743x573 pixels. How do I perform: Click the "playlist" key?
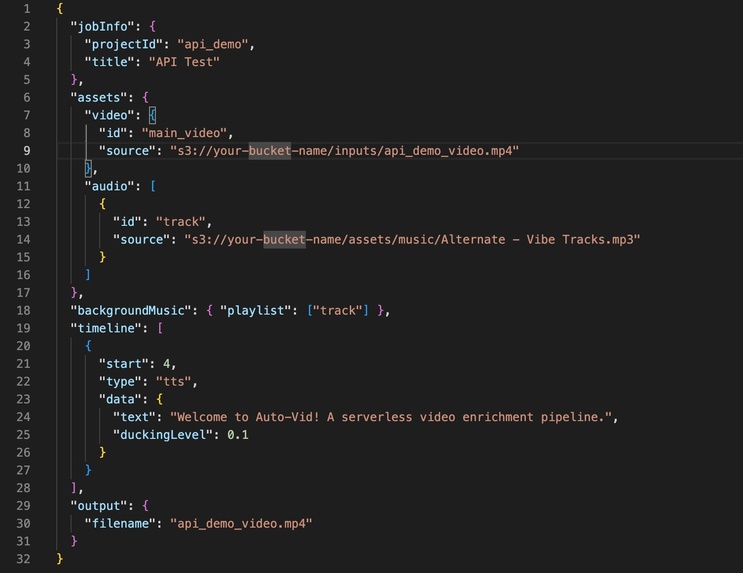point(255,310)
